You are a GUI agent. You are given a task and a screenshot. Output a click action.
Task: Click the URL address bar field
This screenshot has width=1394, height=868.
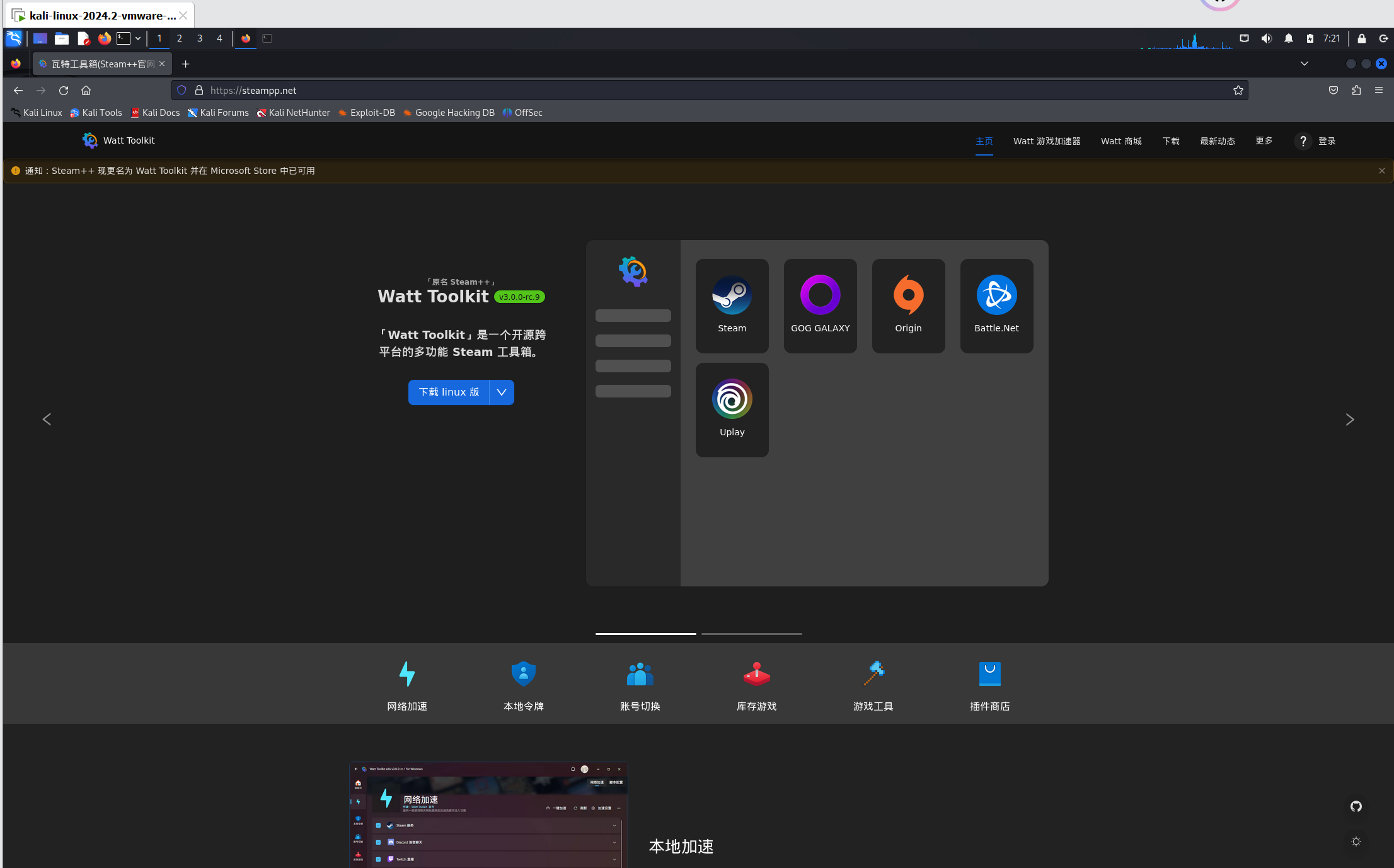click(710, 90)
